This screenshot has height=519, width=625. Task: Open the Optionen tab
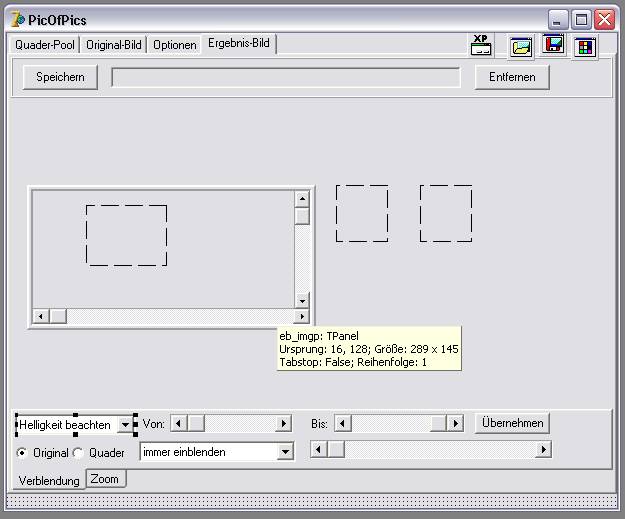(x=175, y=45)
